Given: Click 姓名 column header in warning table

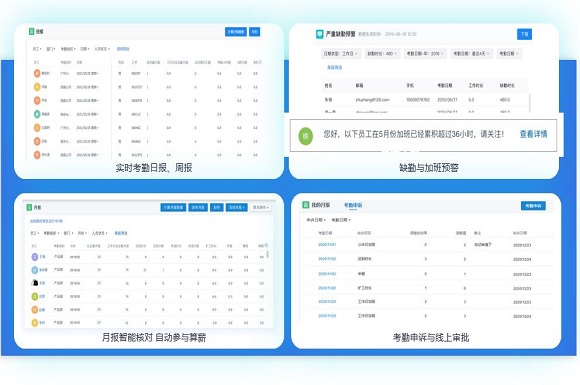Looking at the screenshot, I should click(328, 85).
